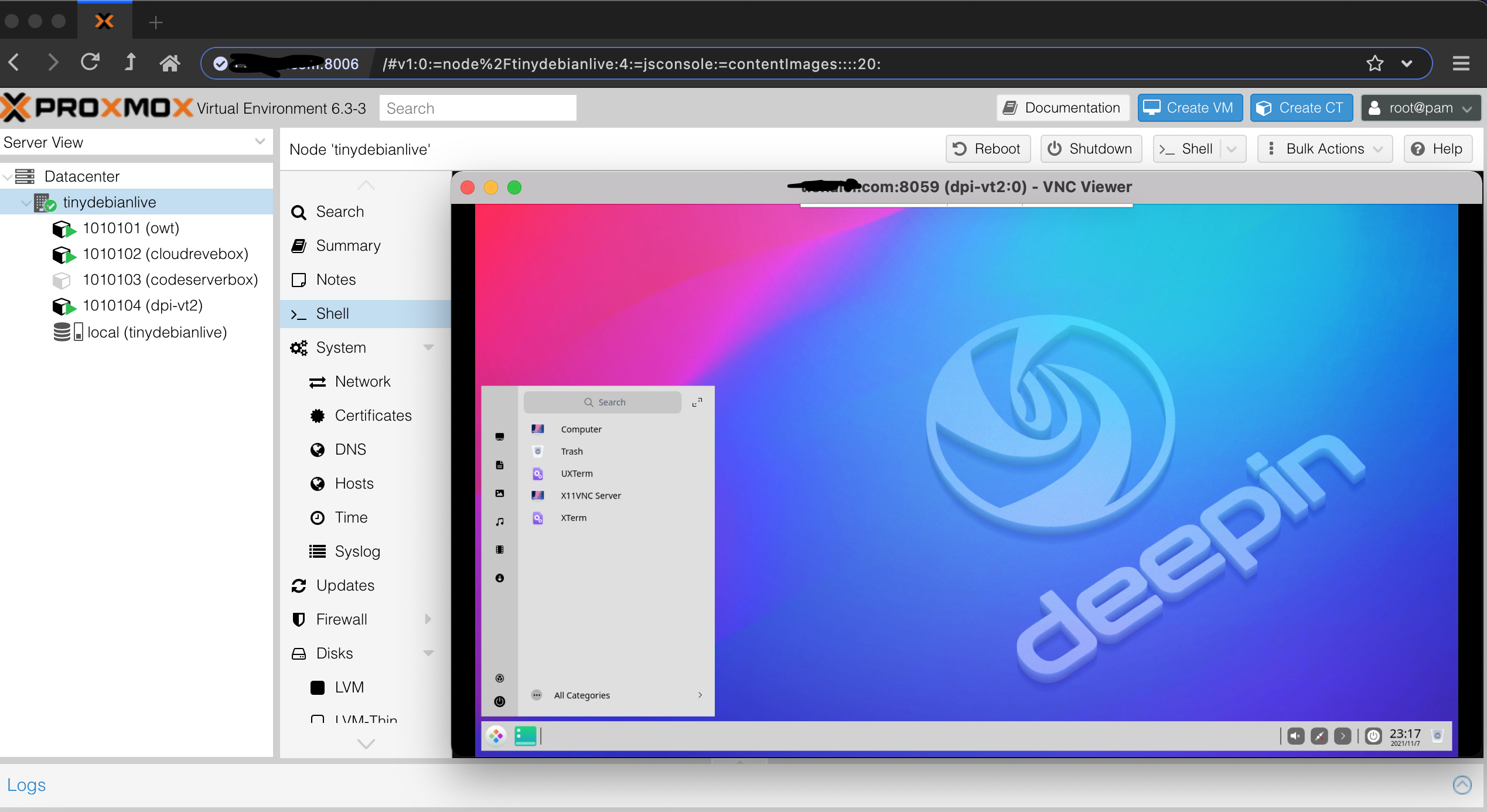1487x812 pixels.
Task: Select container 1010101 (owt)
Action: click(x=131, y=228)
